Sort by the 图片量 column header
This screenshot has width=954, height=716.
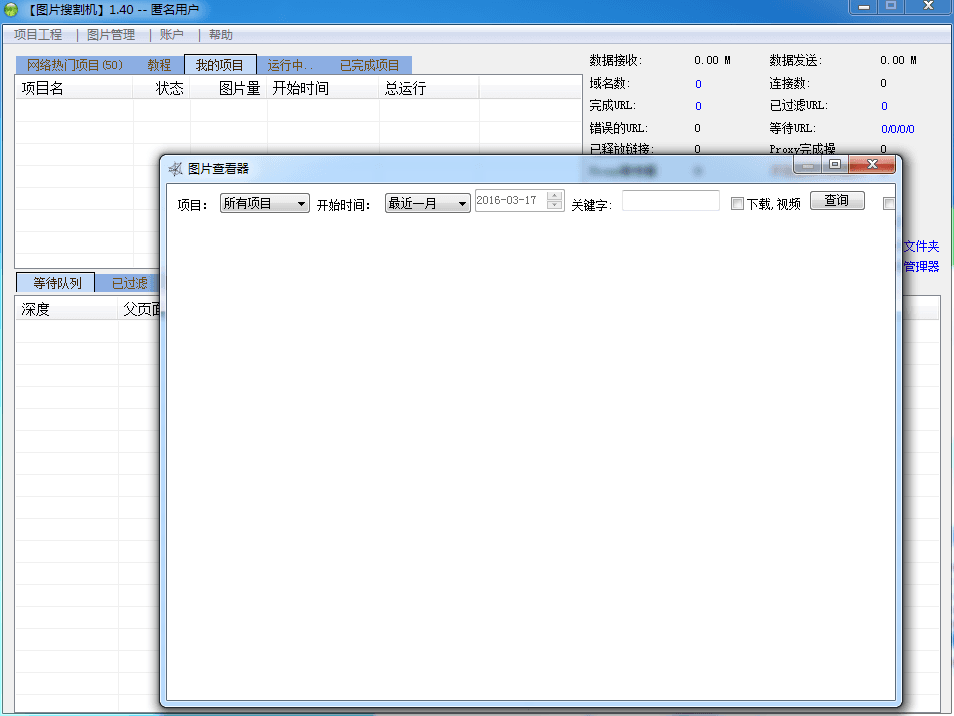(239, 88)
